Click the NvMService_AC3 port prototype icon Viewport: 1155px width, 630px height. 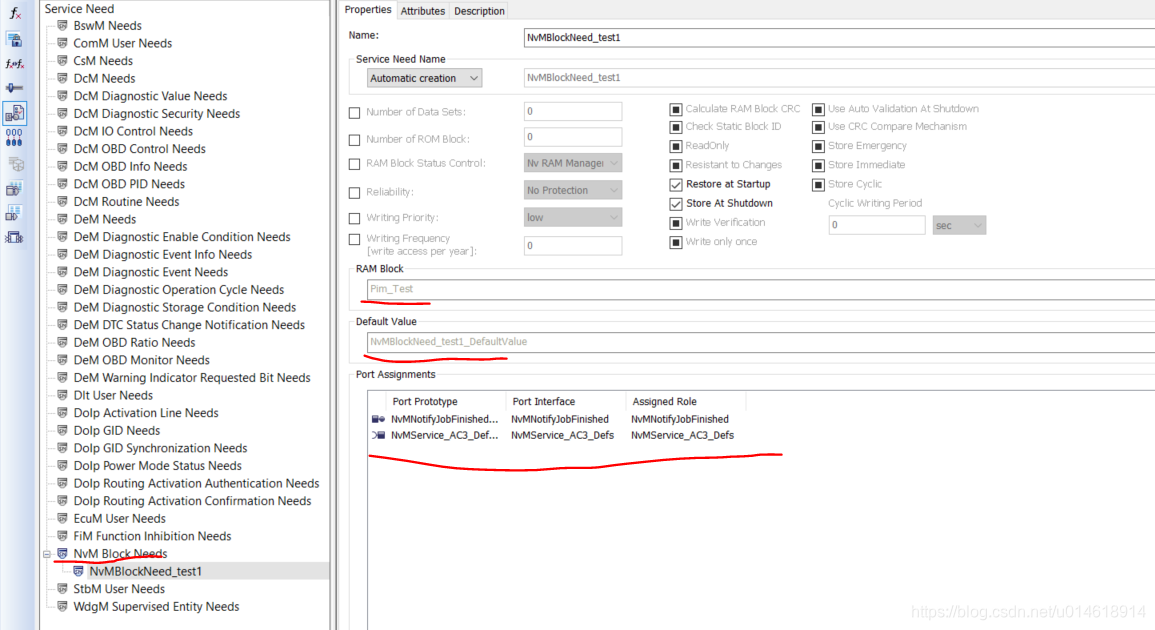tap(380, 434)
